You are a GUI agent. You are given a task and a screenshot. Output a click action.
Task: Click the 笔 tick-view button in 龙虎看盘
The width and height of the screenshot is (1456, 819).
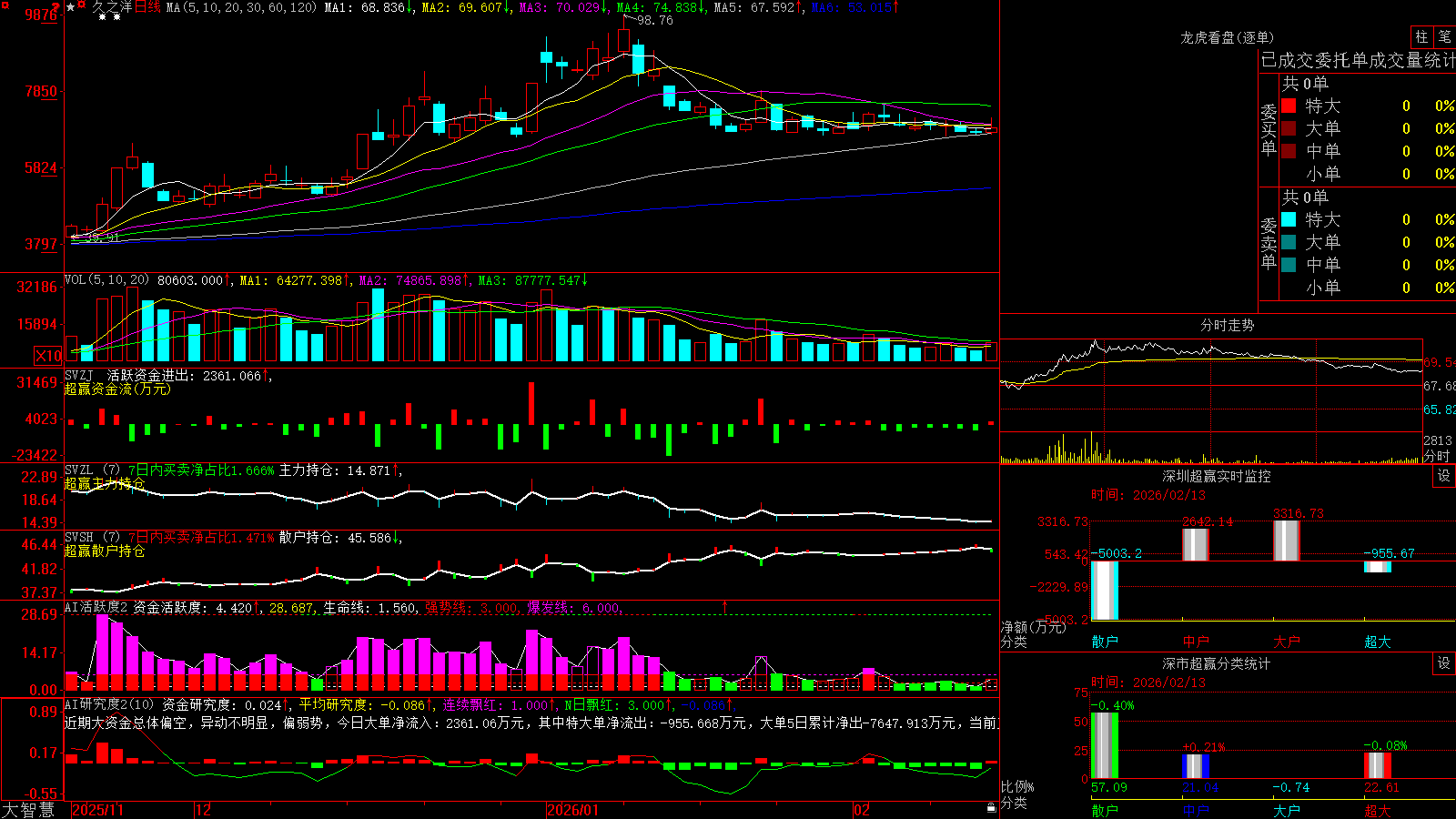coord(1444,36)
